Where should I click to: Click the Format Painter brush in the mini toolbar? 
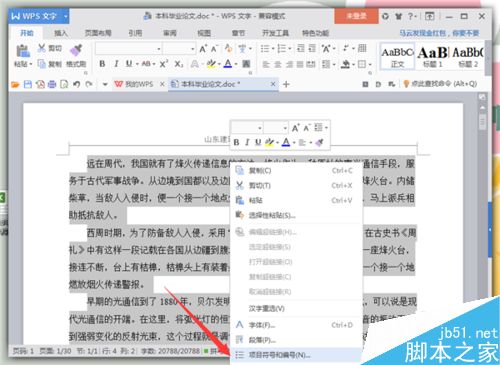point(319,143)
